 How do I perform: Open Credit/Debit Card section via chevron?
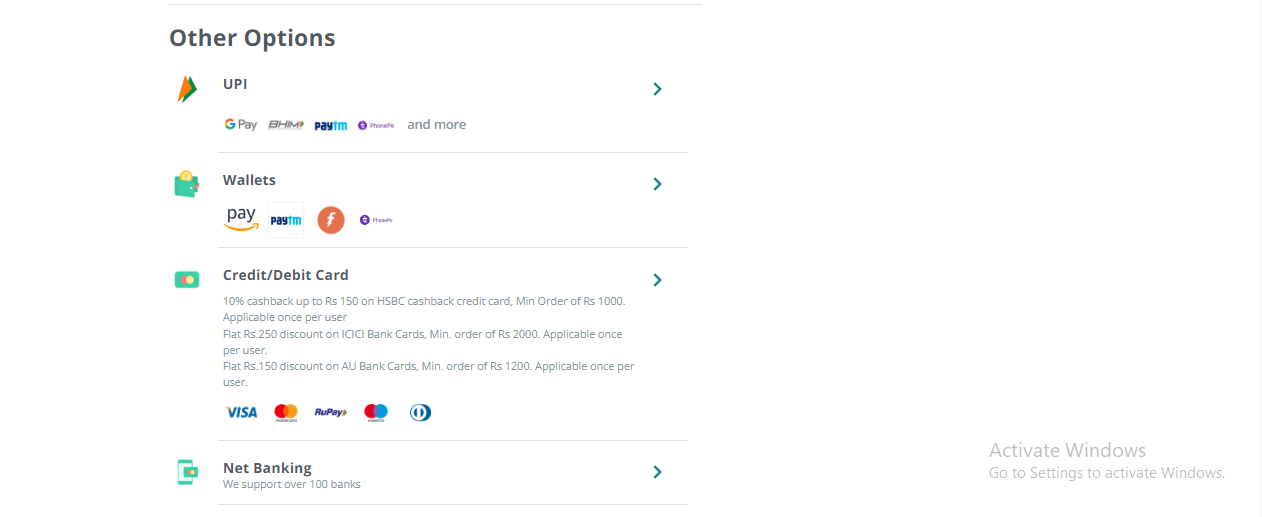[657, 280]
